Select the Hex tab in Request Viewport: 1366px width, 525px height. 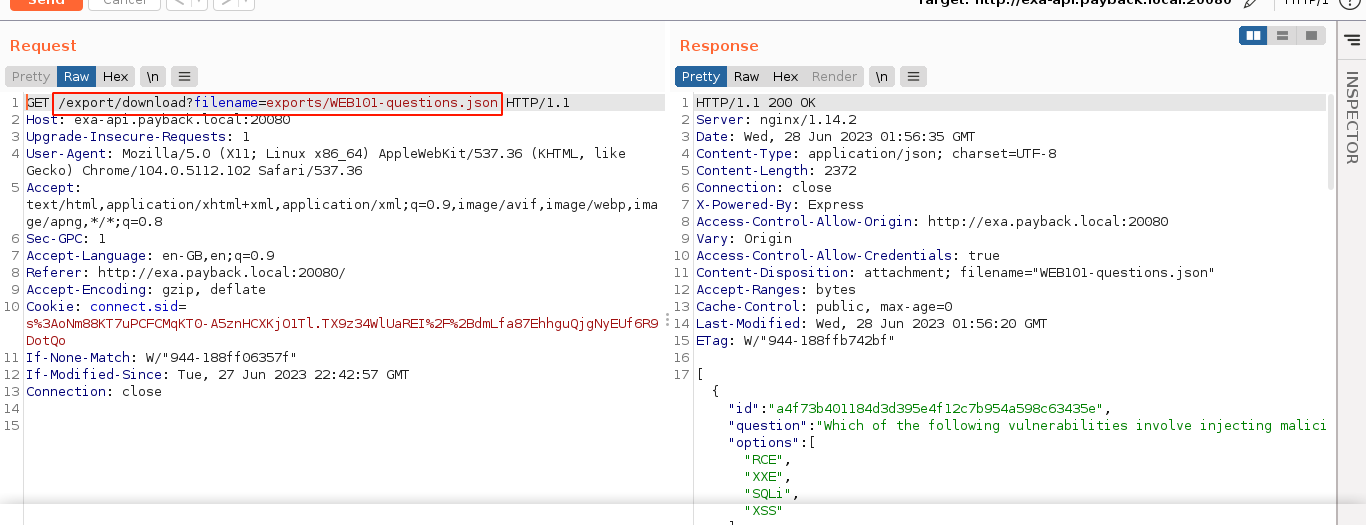tap(116, 77)
